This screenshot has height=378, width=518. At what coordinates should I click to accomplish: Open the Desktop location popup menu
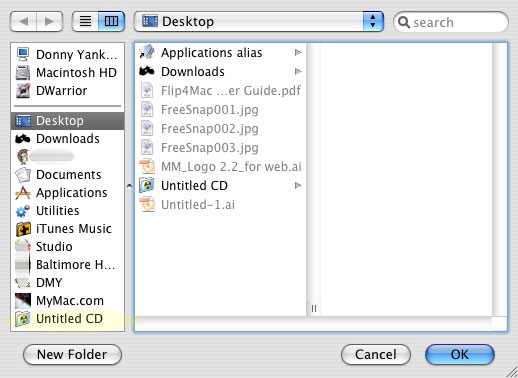click(259, 22)
